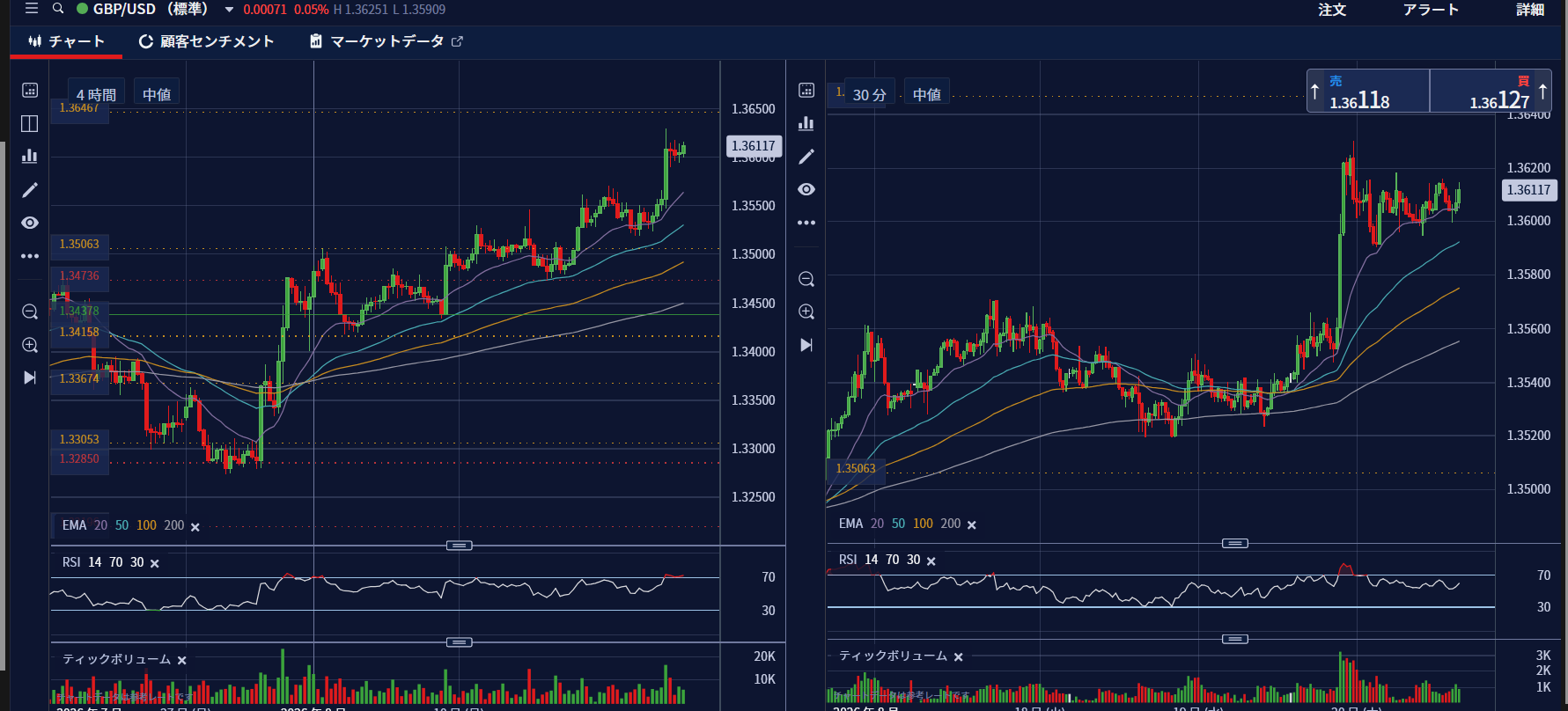Open right chart more options dots
Image resolution: width=1568 pixels, height=711 pixels.
coord(806,223)
